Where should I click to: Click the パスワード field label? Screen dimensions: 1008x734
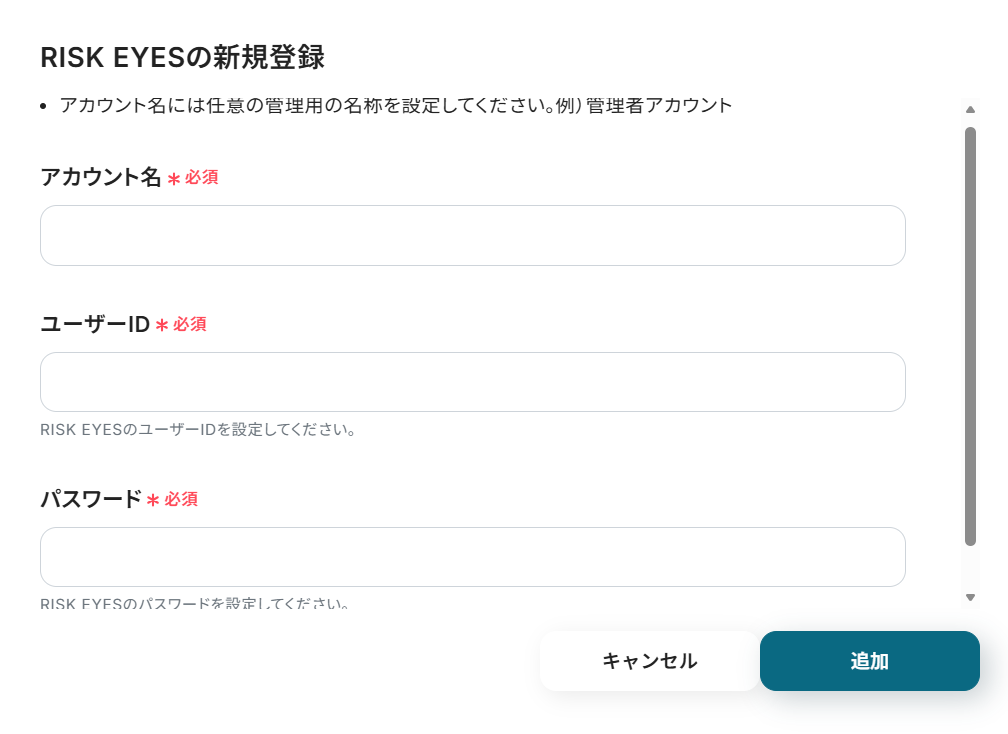tap(91, 499)
